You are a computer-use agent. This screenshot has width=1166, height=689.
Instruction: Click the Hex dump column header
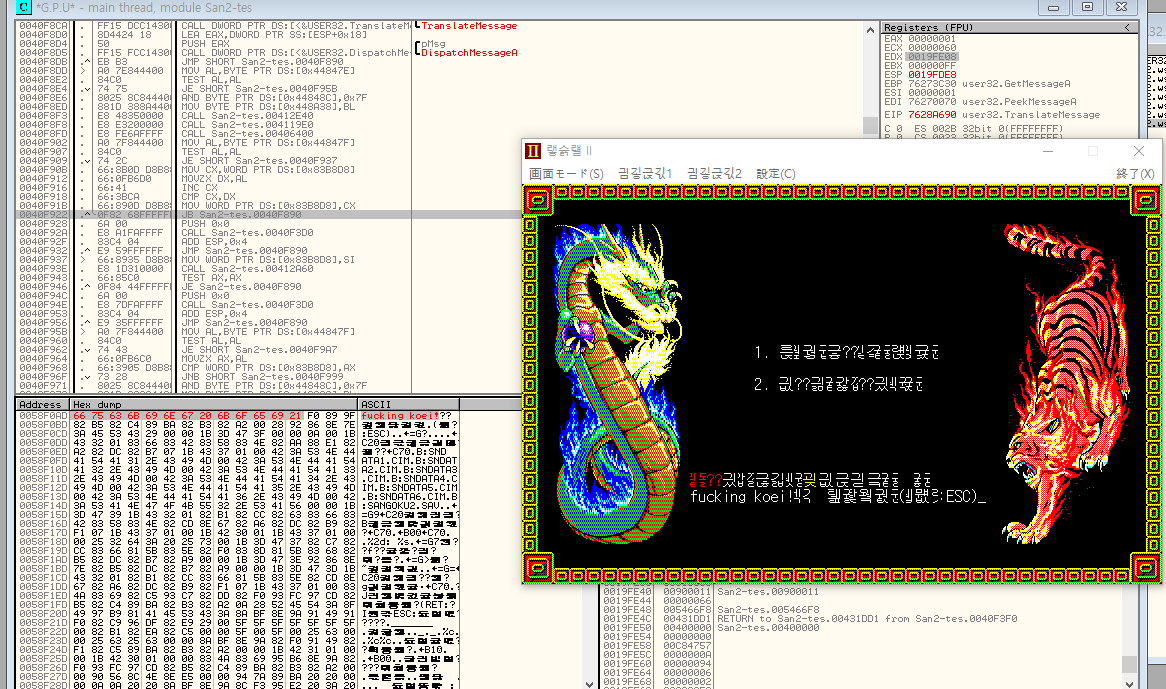[214, 404]
